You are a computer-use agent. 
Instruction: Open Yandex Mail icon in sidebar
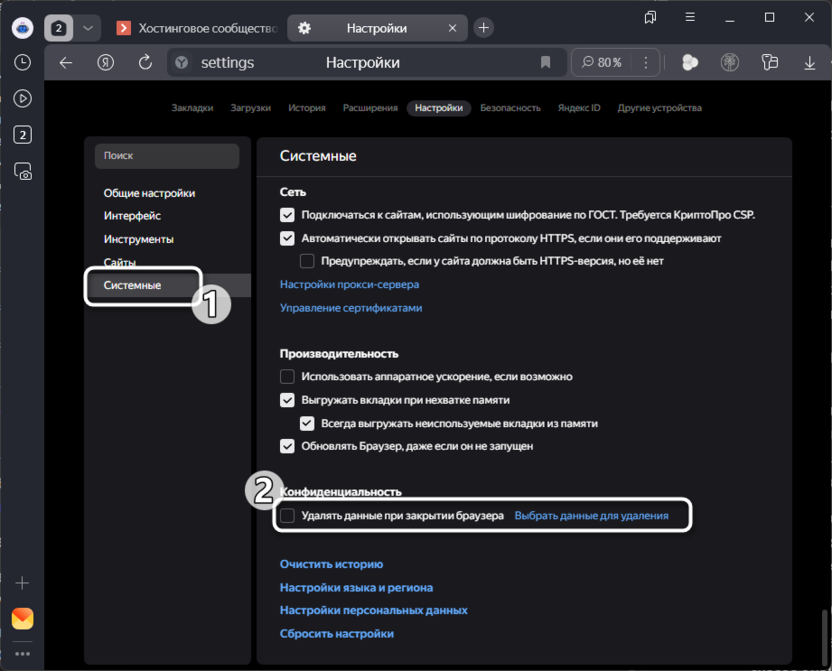pos(22,618)
